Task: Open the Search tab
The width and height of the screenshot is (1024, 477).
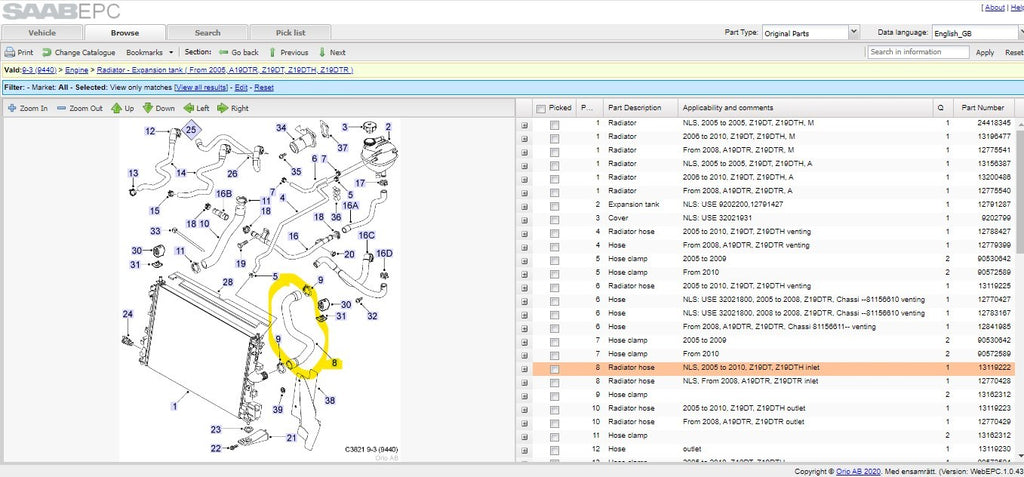Action: [208, 33]
